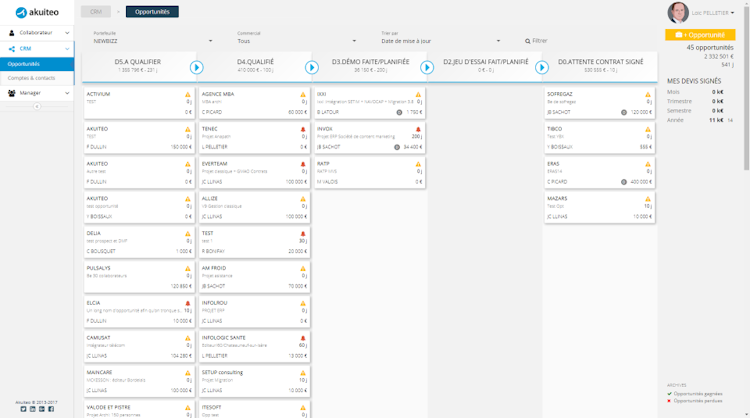This screenshot has height=418, width=750.
Task: Collapse the sidebar with round arrow button
Action: point(37,106)
